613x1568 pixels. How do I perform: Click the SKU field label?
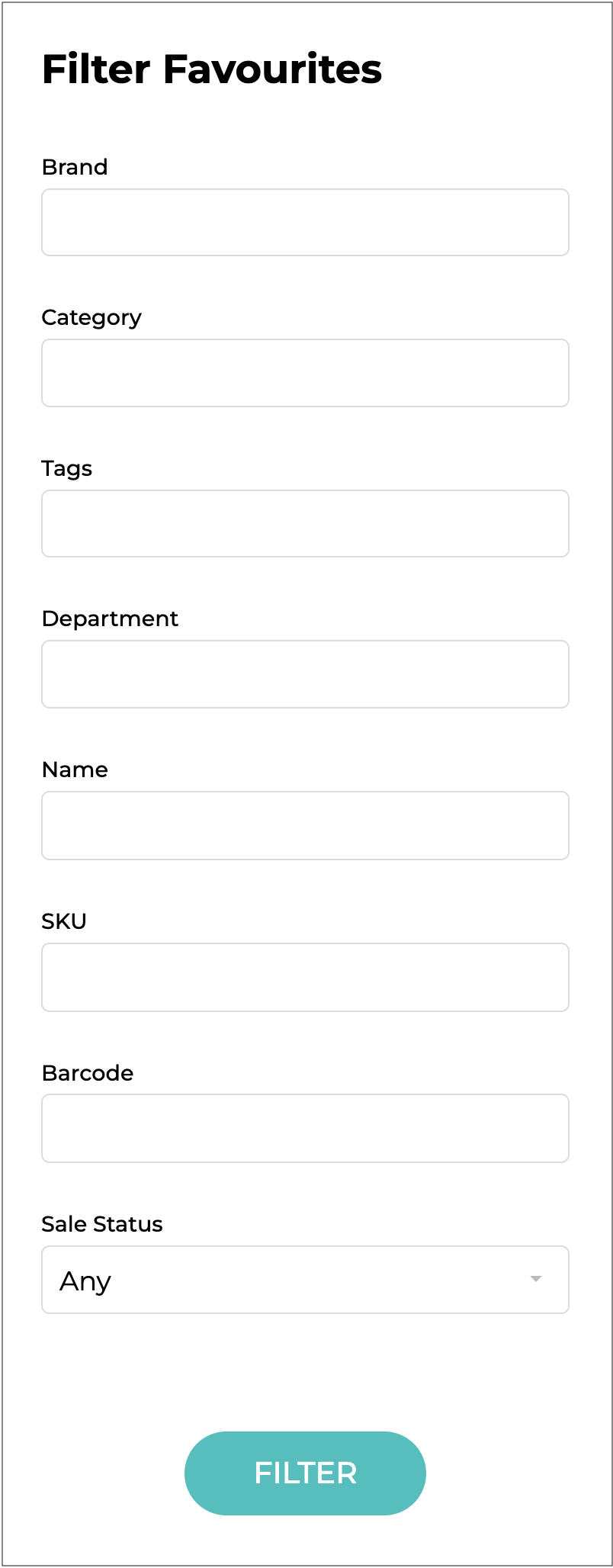[64, 921]
